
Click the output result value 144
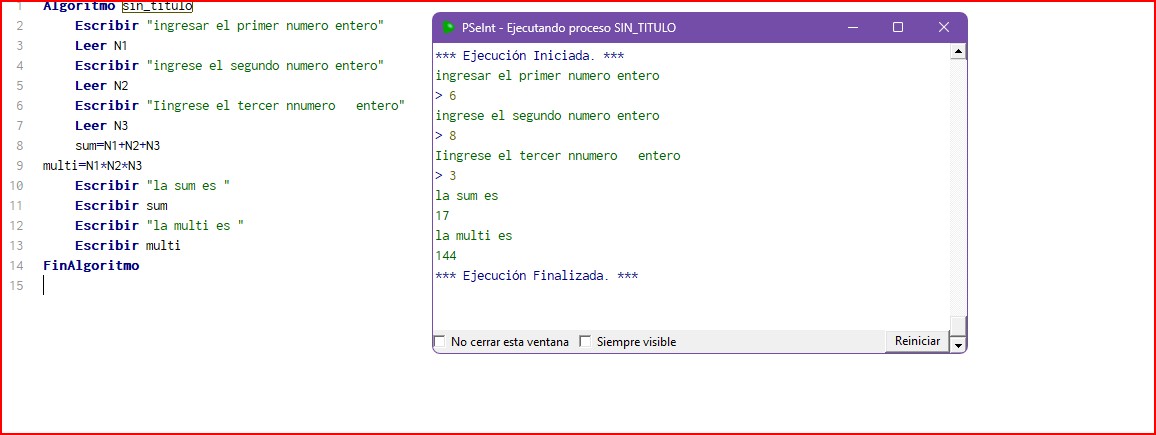click(x=446, y=256)
